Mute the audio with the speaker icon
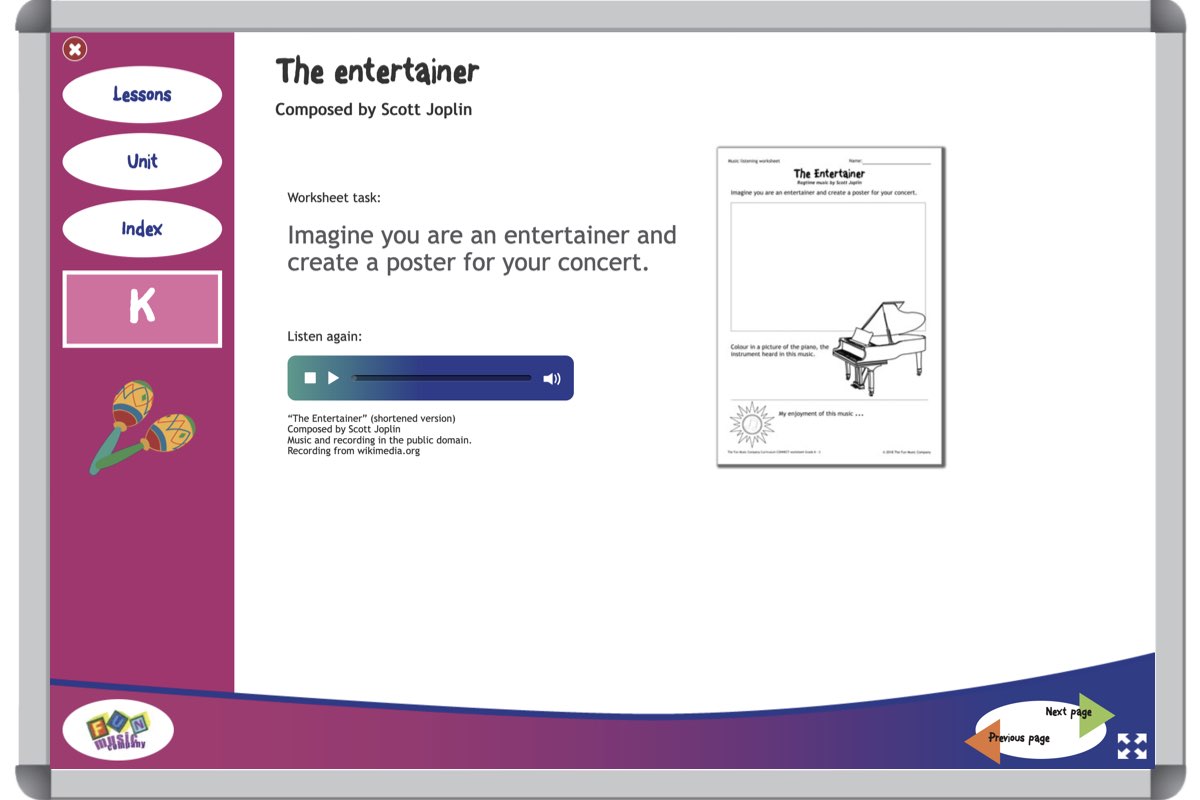This screenshot has width=1200, height=800. pos(552,379)
